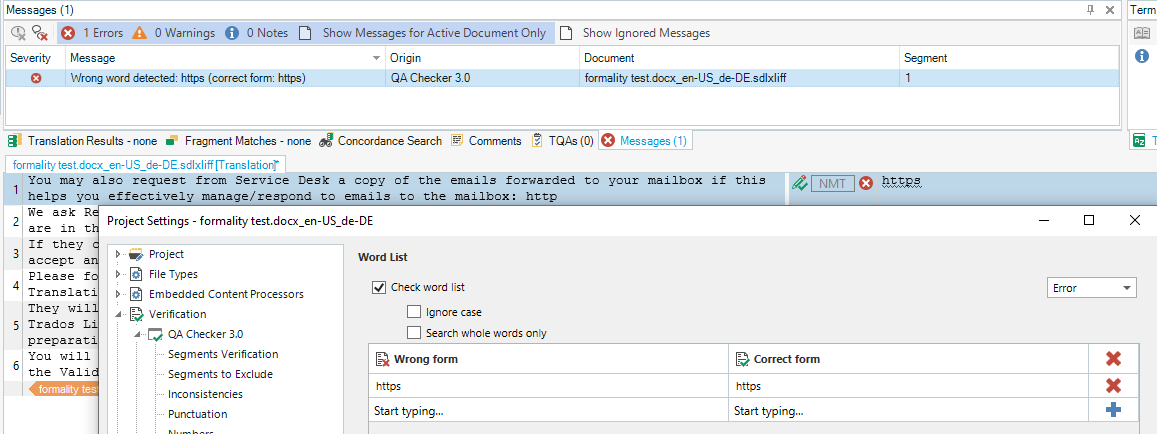
Task: Collapse the QA Checker 3.0 node
Action: [x=138, y=334]
